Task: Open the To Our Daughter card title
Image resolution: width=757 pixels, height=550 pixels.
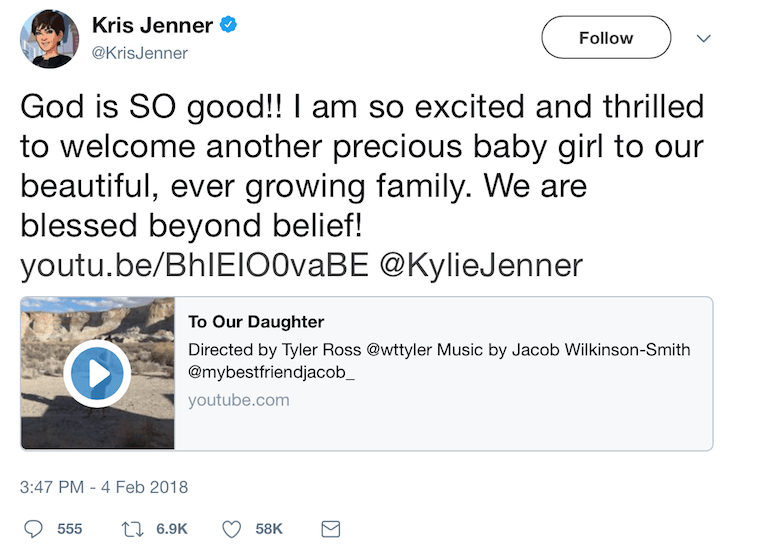Action: (x=256, y=322)
